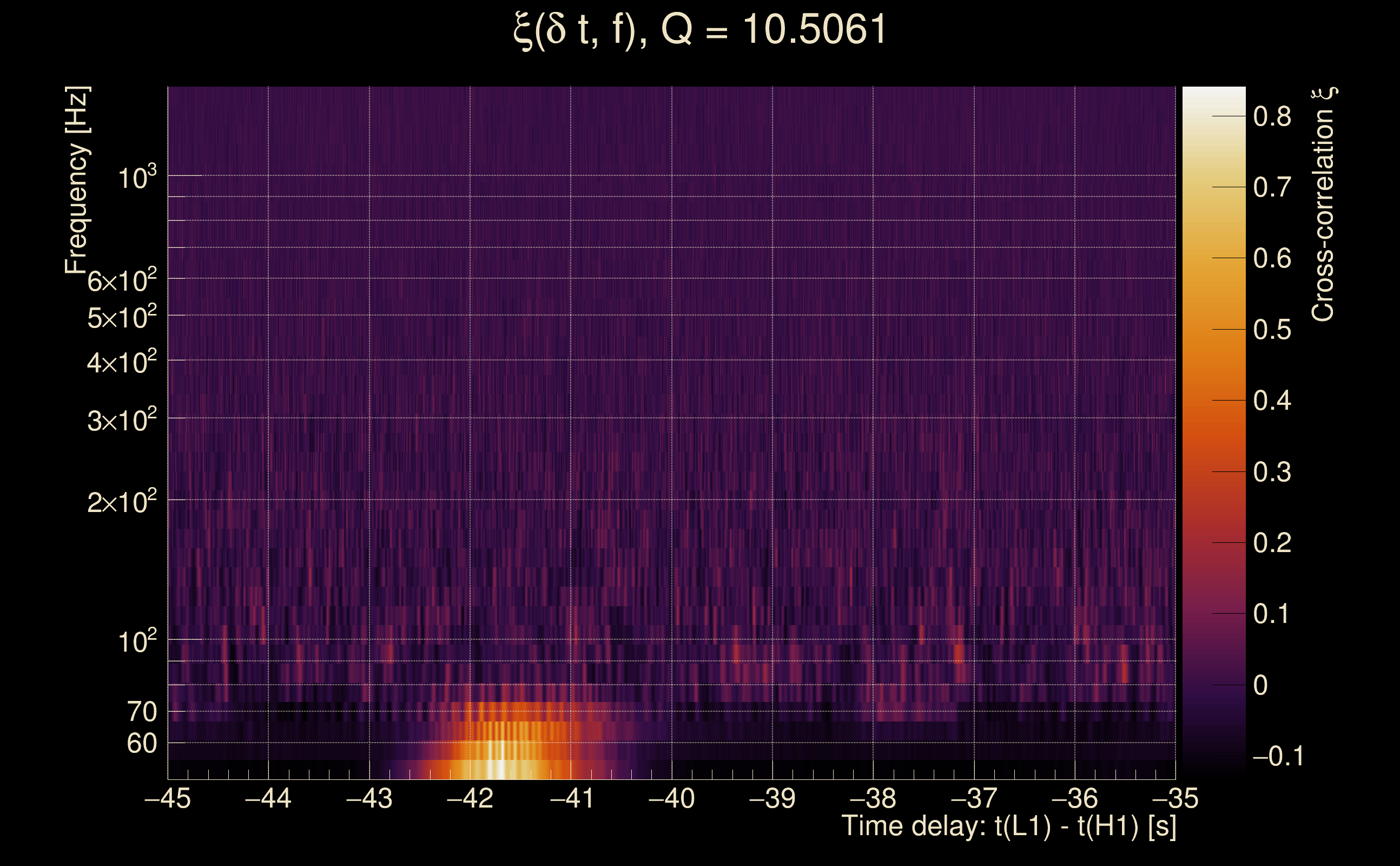Click the -0.1 label on the color bar
The height and width of the screenshot is (866, 1400).
[x=1278, y=756]
